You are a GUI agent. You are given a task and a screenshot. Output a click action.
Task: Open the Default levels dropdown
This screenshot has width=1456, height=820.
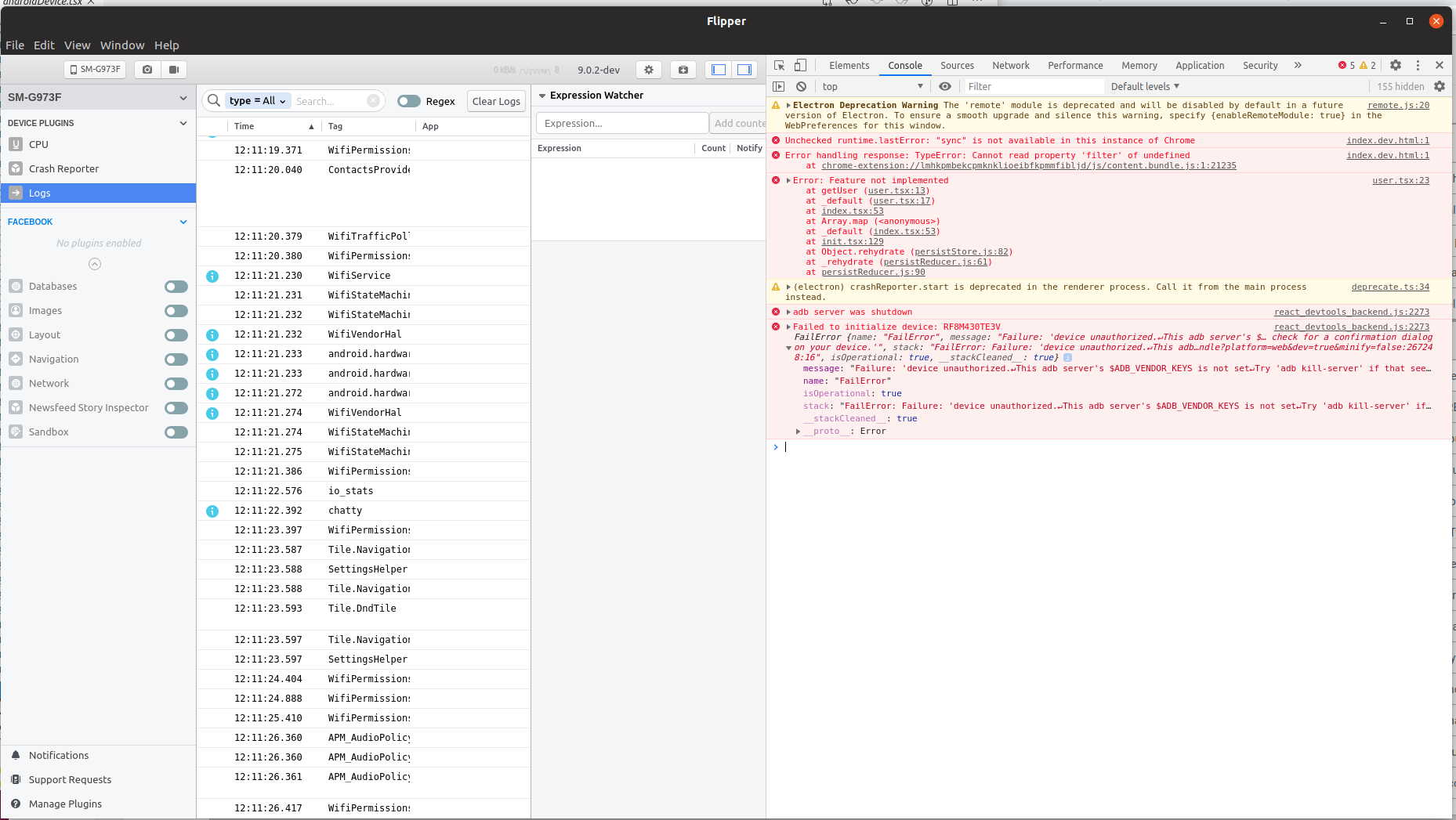pyautogui.click(x=1145, y=86)
